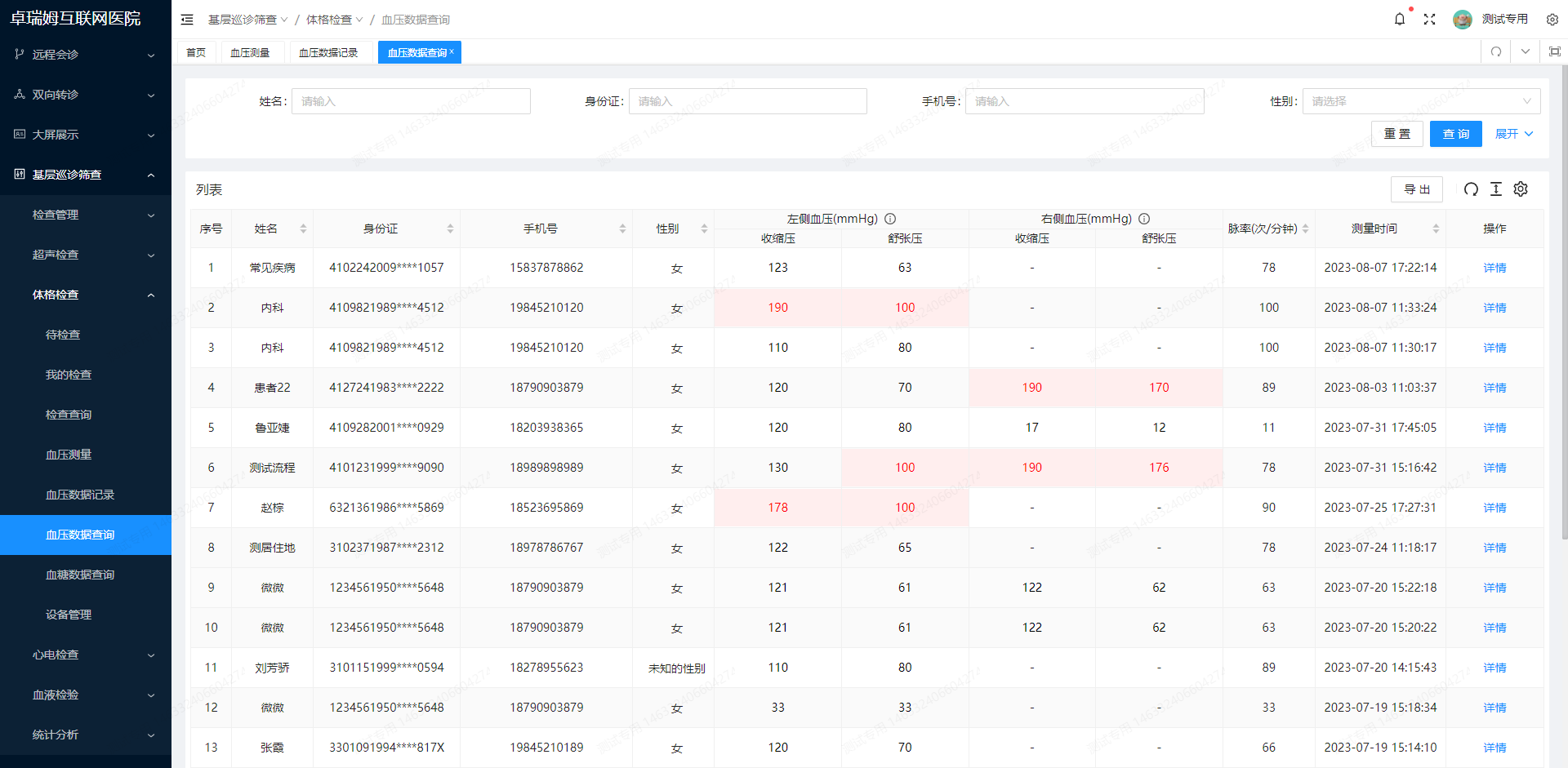Screen dimensions: 1568x768
Task: Collapse 体格检查 submenu
Action: coord(86,295)
